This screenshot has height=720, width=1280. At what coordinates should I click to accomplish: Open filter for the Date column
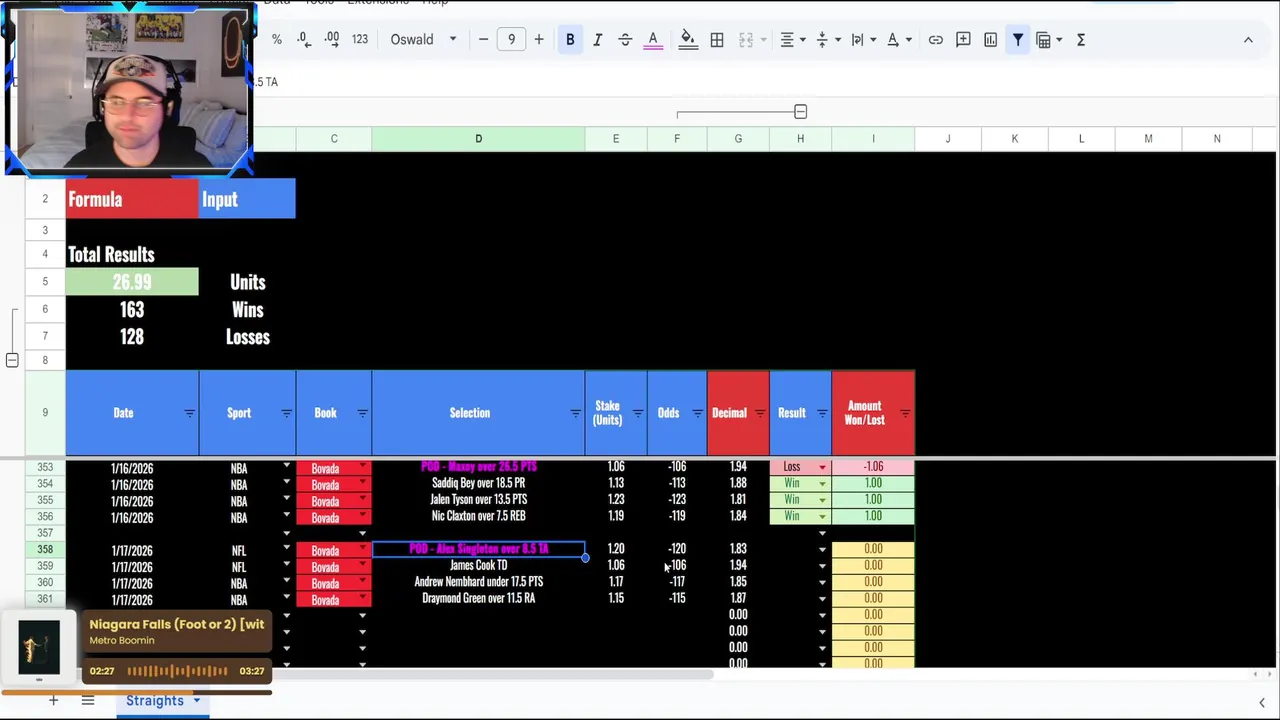point(189,413)
